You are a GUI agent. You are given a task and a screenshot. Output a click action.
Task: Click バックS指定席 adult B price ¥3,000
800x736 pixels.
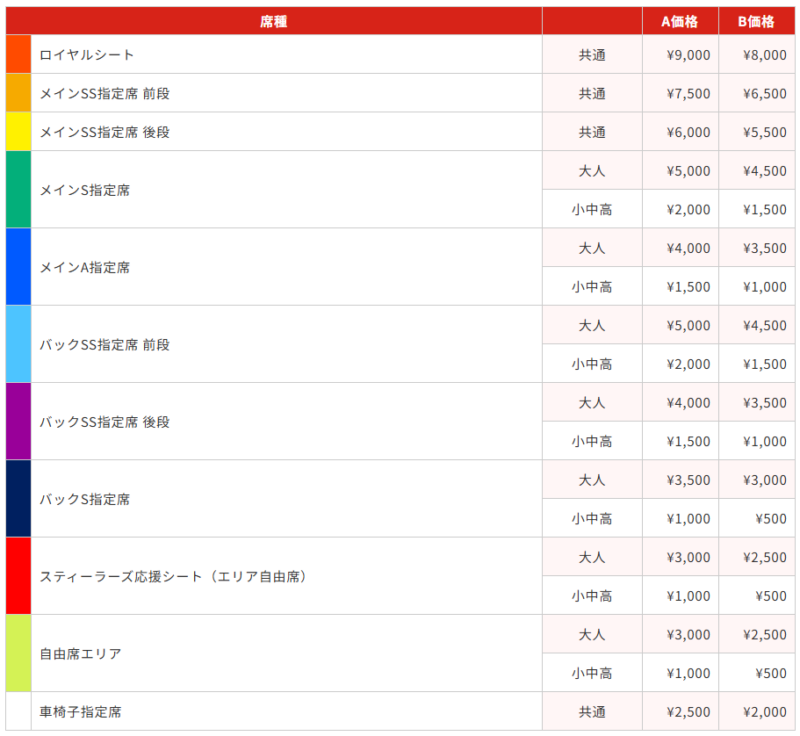(x=765, y=480)
